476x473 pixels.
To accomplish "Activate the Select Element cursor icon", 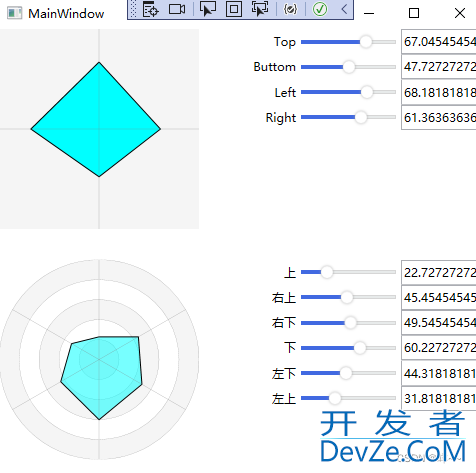I will (208, 9).
